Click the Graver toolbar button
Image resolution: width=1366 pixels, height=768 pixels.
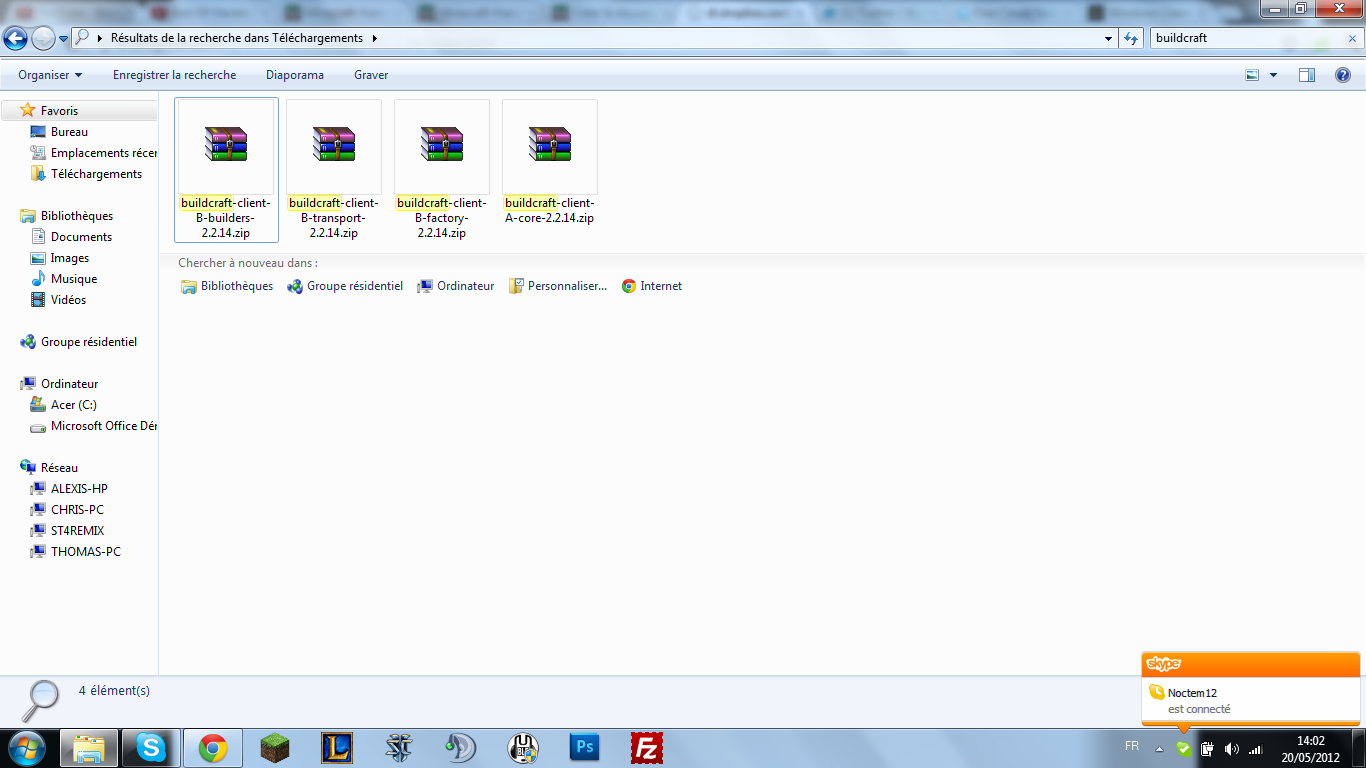click(x=371, y=75)
